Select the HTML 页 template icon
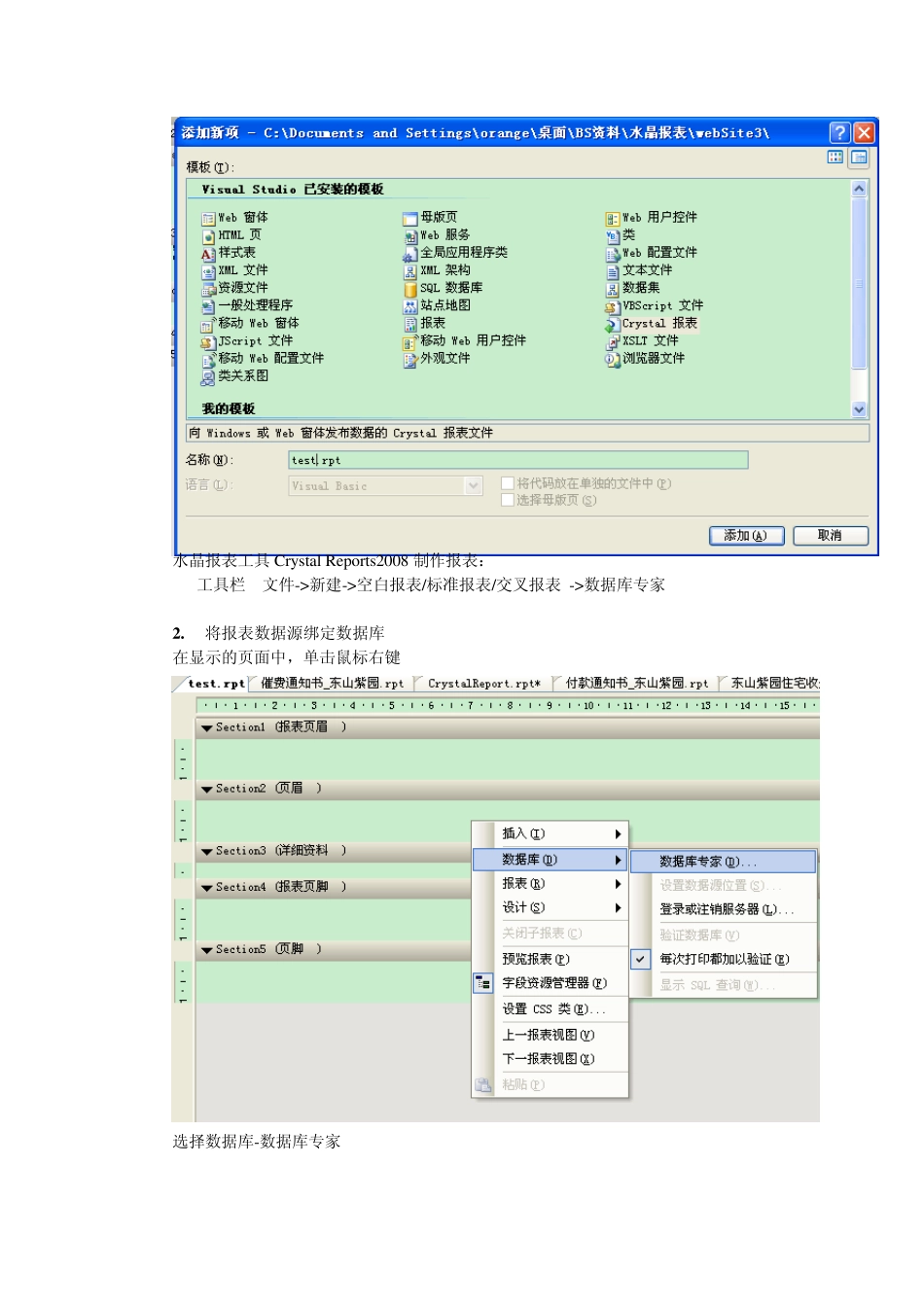This screenshot has height=1307, width=924. pos(208,236)
